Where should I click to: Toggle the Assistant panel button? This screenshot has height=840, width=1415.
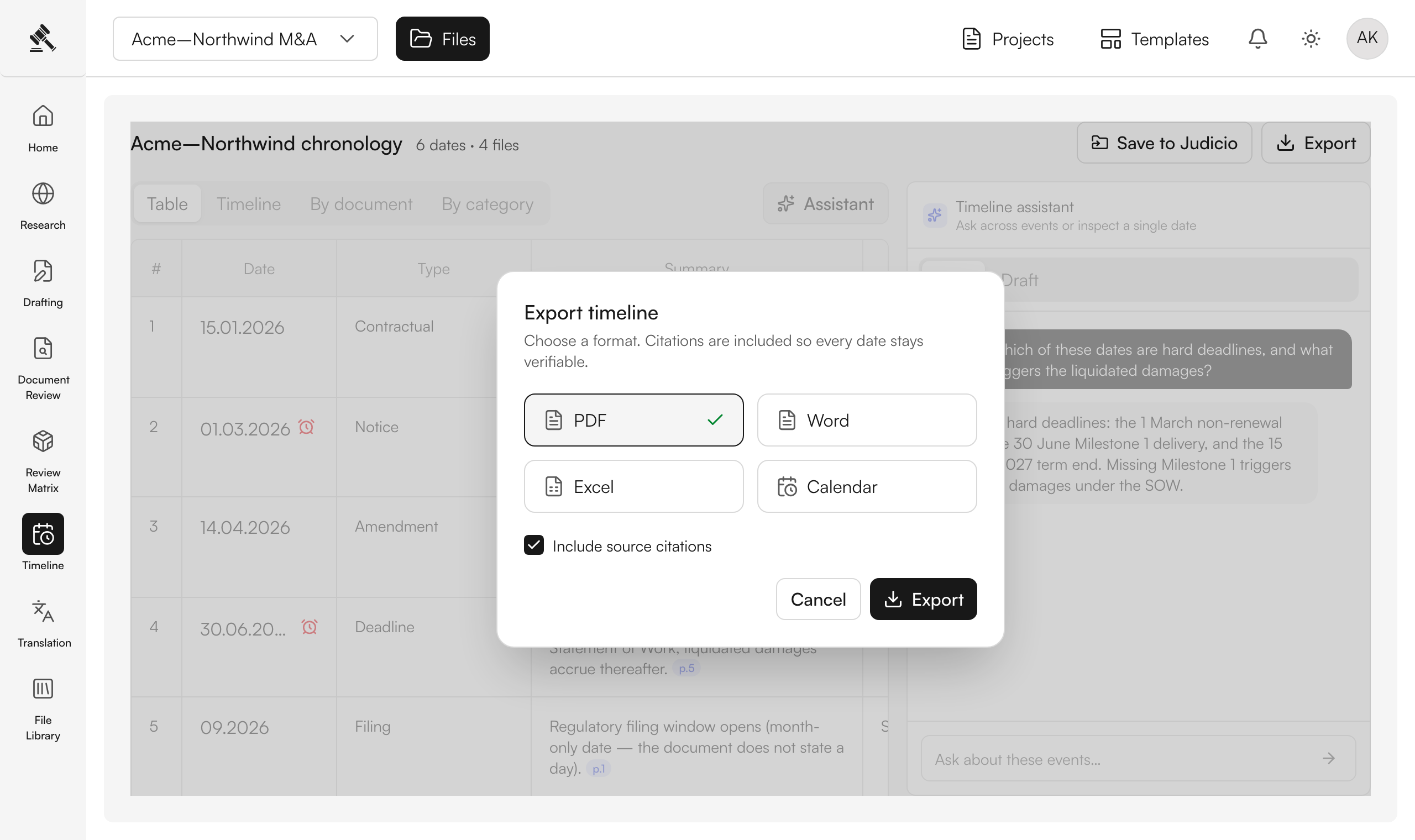(x=826, y=203)
